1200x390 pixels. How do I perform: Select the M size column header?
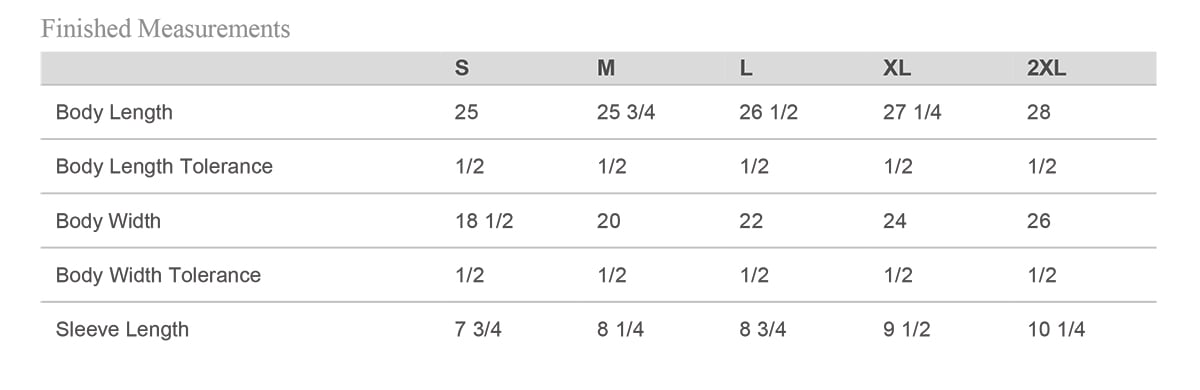(x=606, y=69)
